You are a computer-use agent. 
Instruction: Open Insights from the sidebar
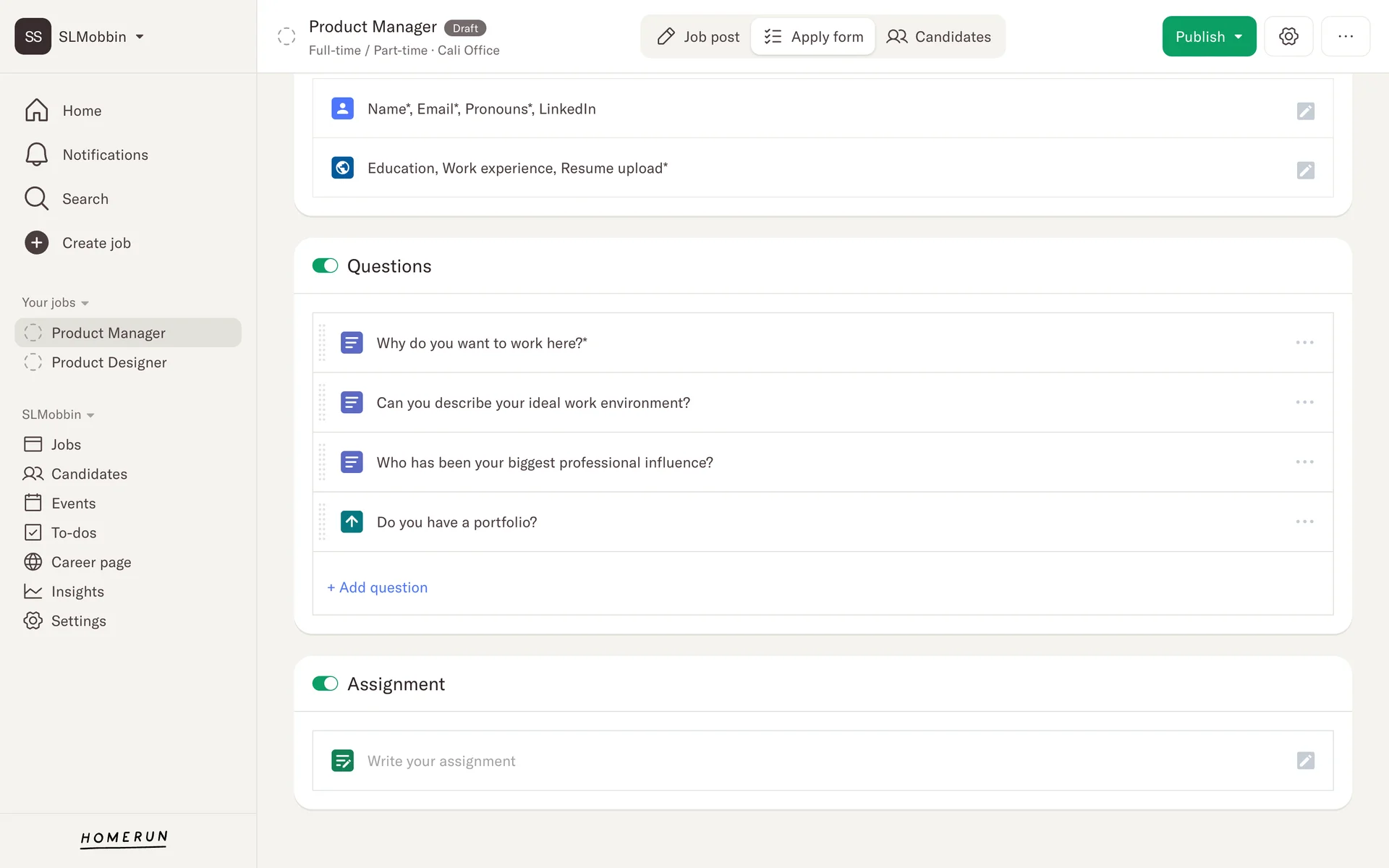tap(77, 592)
